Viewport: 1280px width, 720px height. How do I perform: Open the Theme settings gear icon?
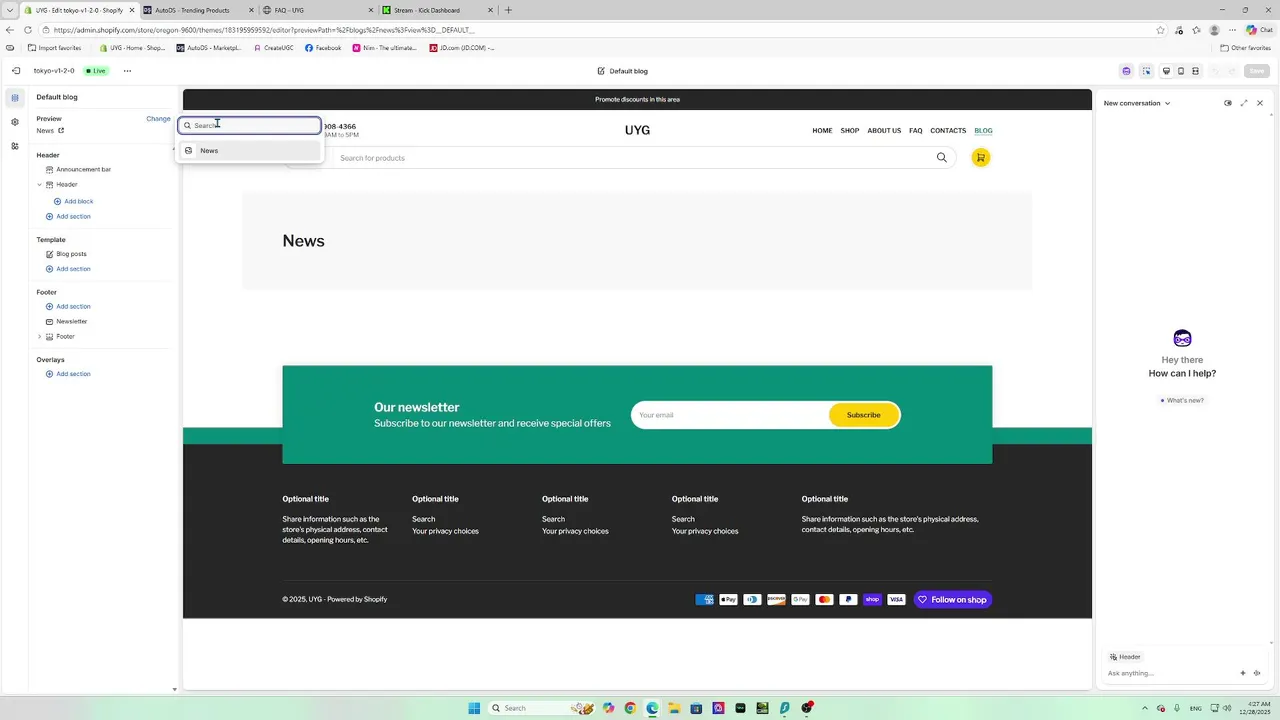click(x=15, y=122)
